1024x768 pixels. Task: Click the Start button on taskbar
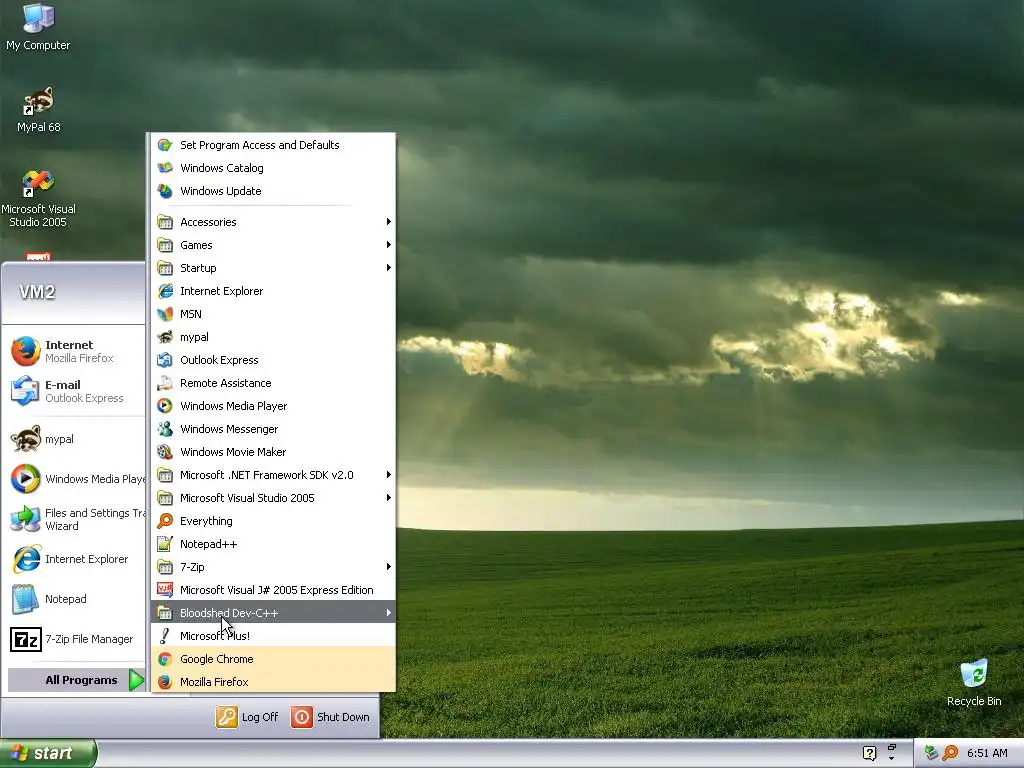pos(48,754)
